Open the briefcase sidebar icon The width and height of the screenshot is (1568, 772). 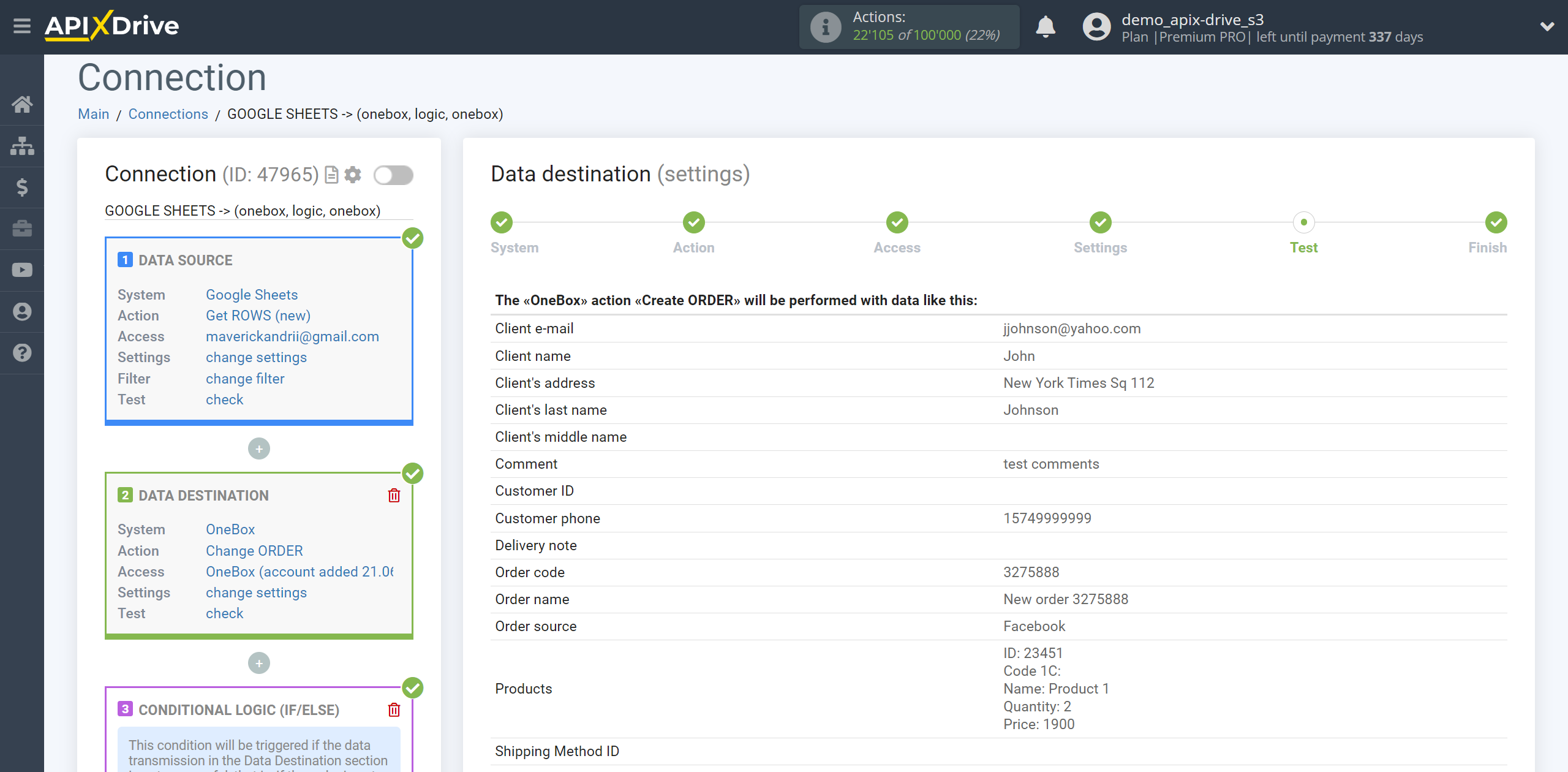(x=22, y=229)
